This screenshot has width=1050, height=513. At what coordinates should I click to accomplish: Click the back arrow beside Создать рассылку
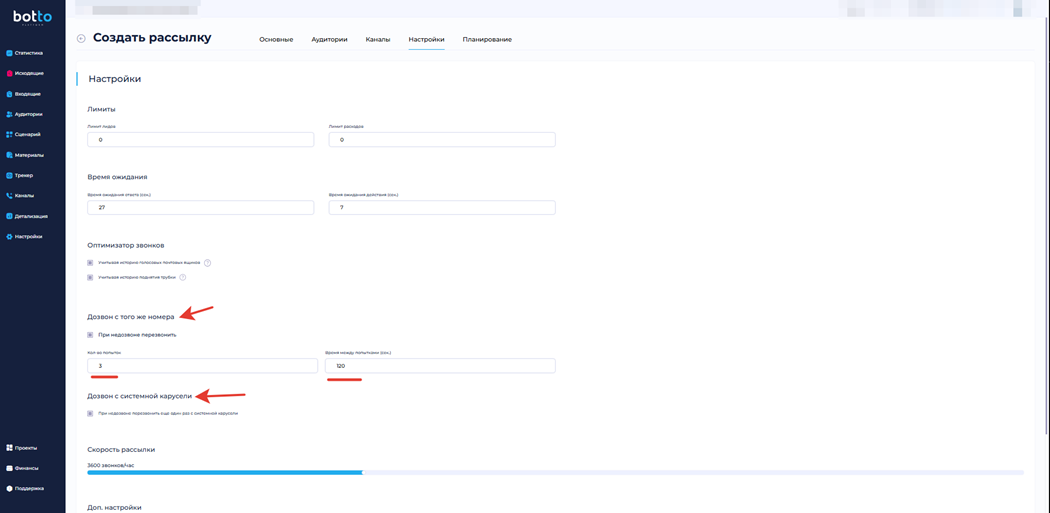click(81, 39)
